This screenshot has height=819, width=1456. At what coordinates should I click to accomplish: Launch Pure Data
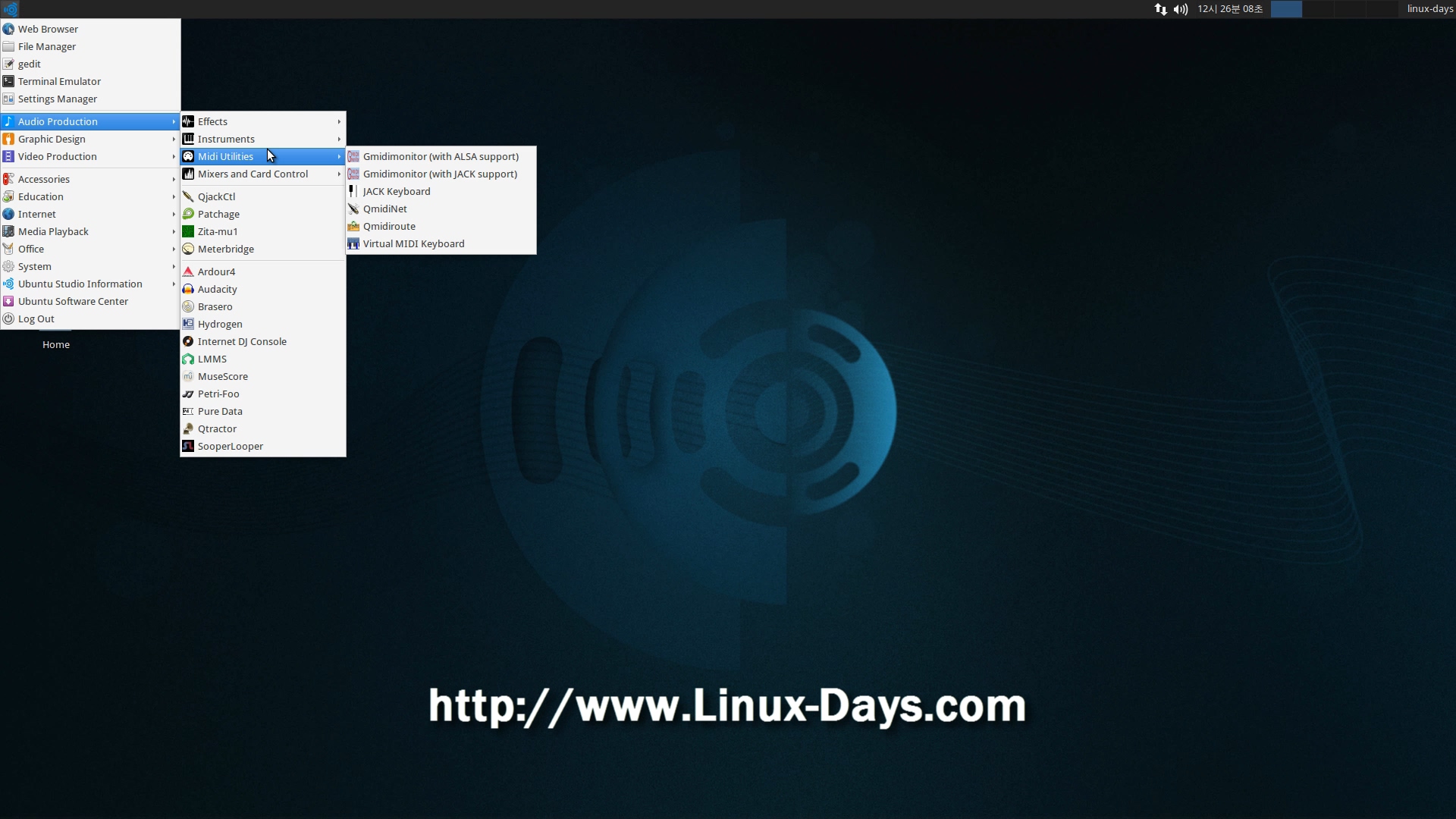click(x=262, y=411)
